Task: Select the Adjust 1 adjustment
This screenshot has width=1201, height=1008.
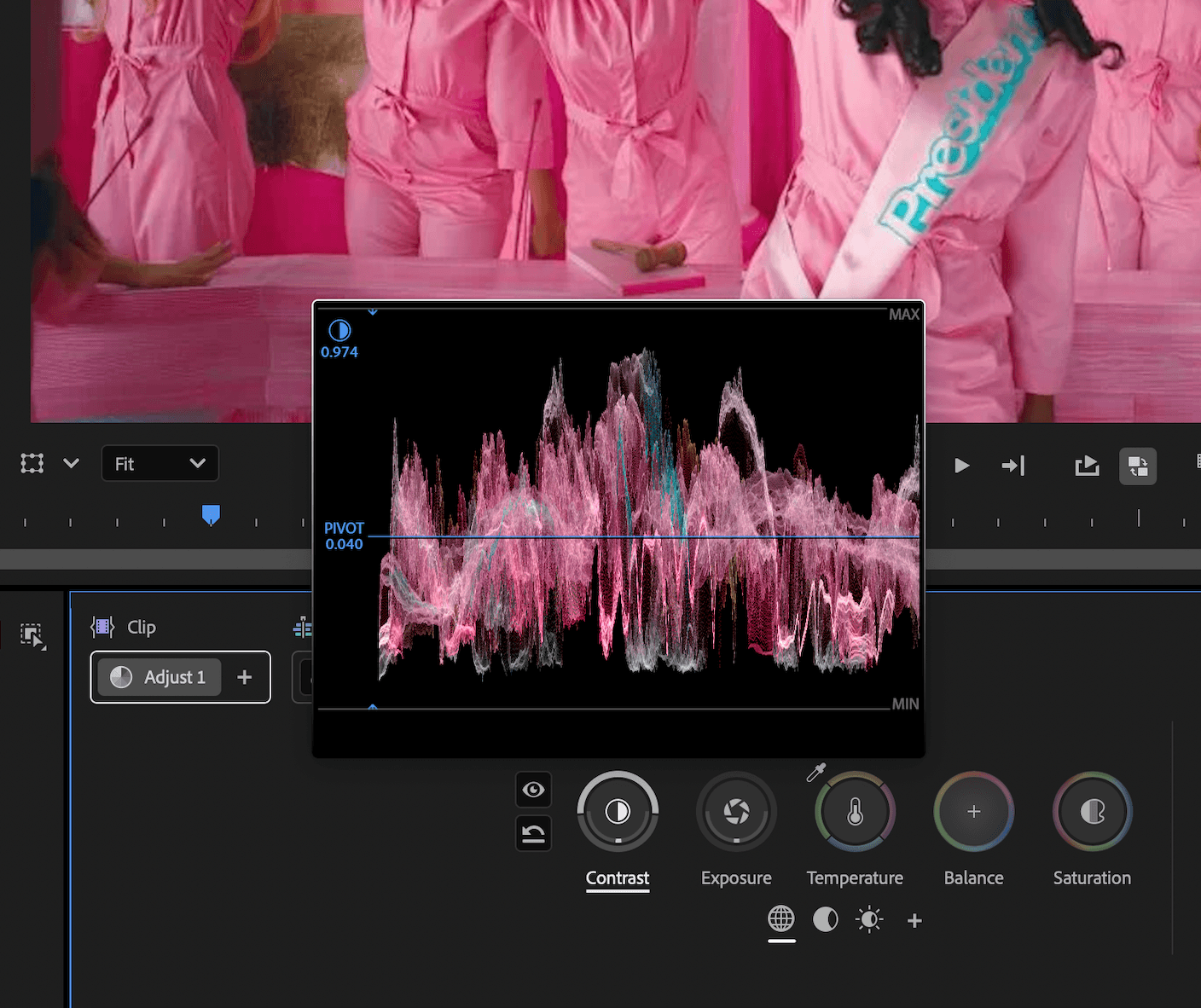Action: (160, 677)
